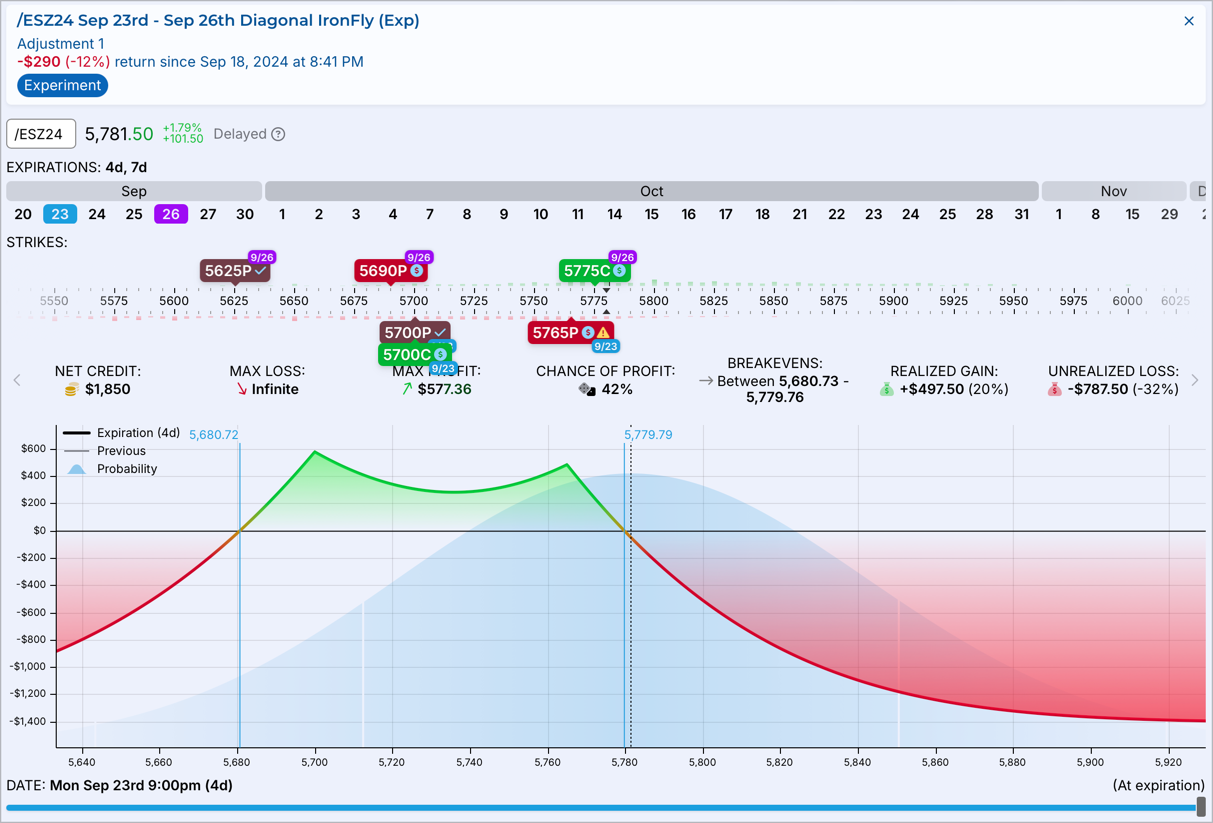The height and width of the screenshot is (823, 1213).
Task: Pick the Sep 27 date
Action: (x=208, y=214)
